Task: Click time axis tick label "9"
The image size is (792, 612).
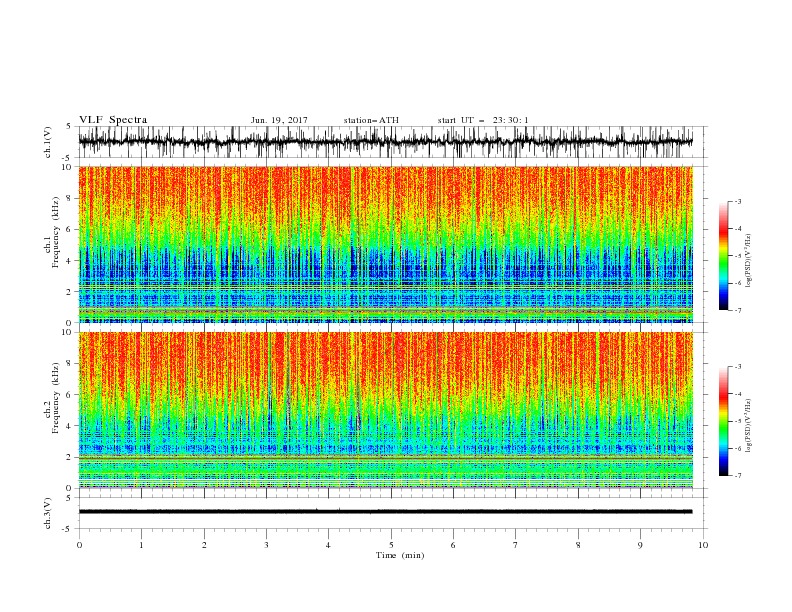Action: [640, 545]
